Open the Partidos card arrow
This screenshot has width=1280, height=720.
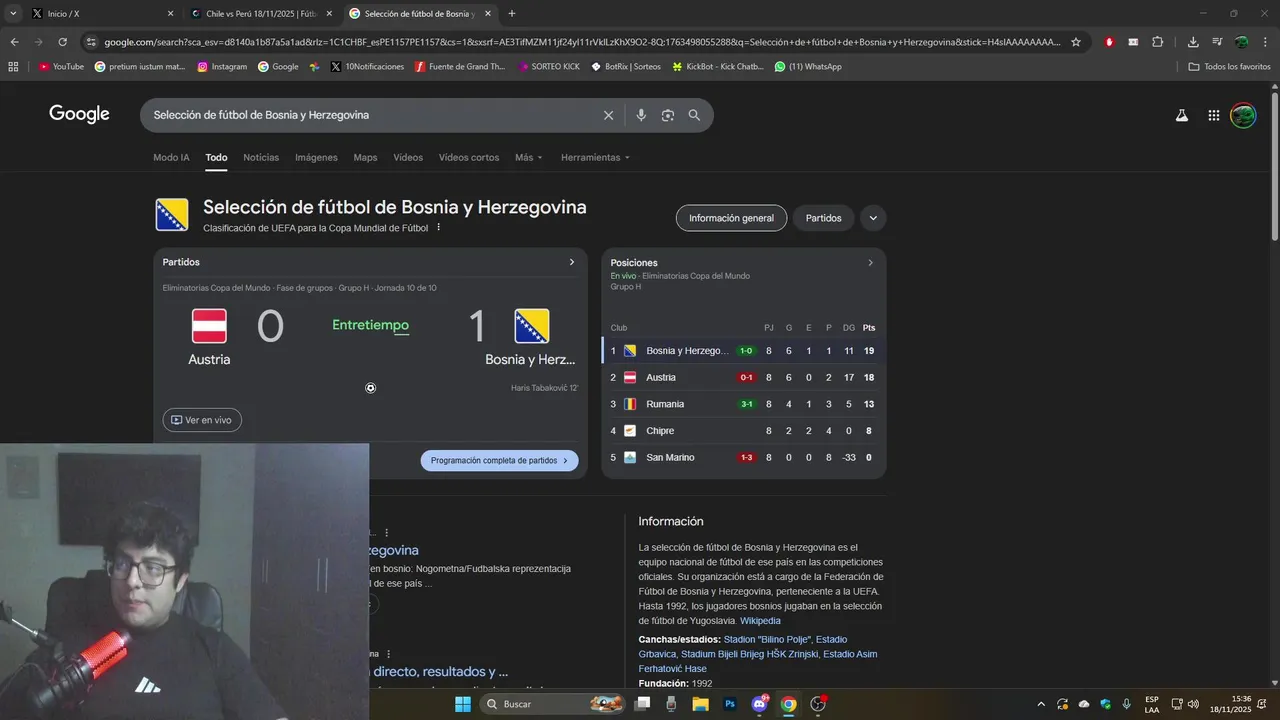click(572, 262)
